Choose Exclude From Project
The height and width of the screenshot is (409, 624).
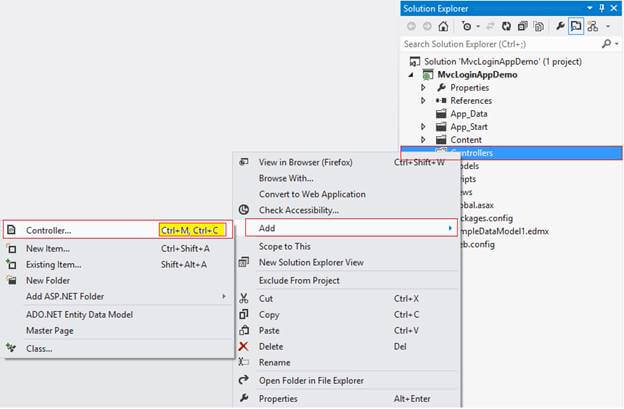[345, 280]
